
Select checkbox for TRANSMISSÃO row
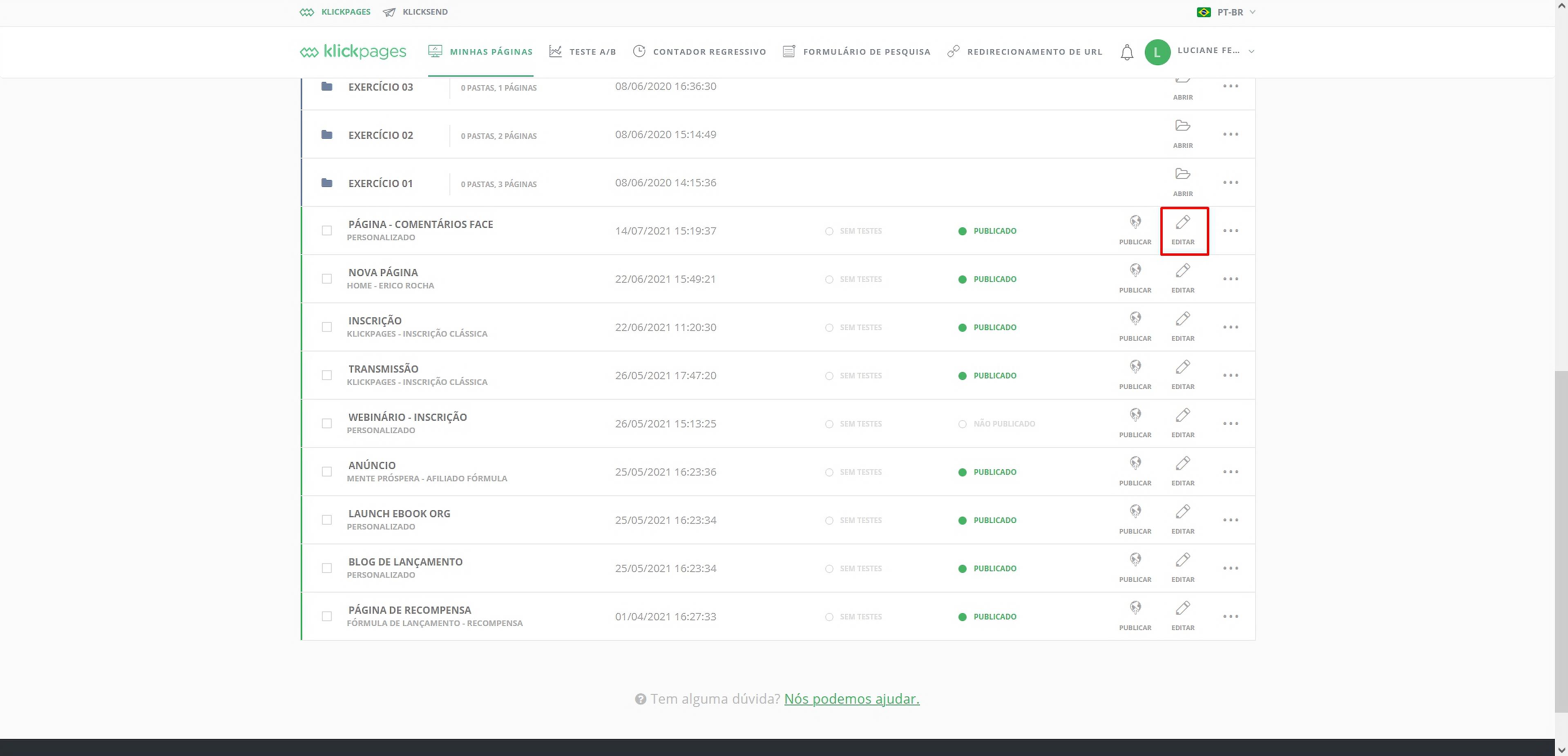pos(327,375)
